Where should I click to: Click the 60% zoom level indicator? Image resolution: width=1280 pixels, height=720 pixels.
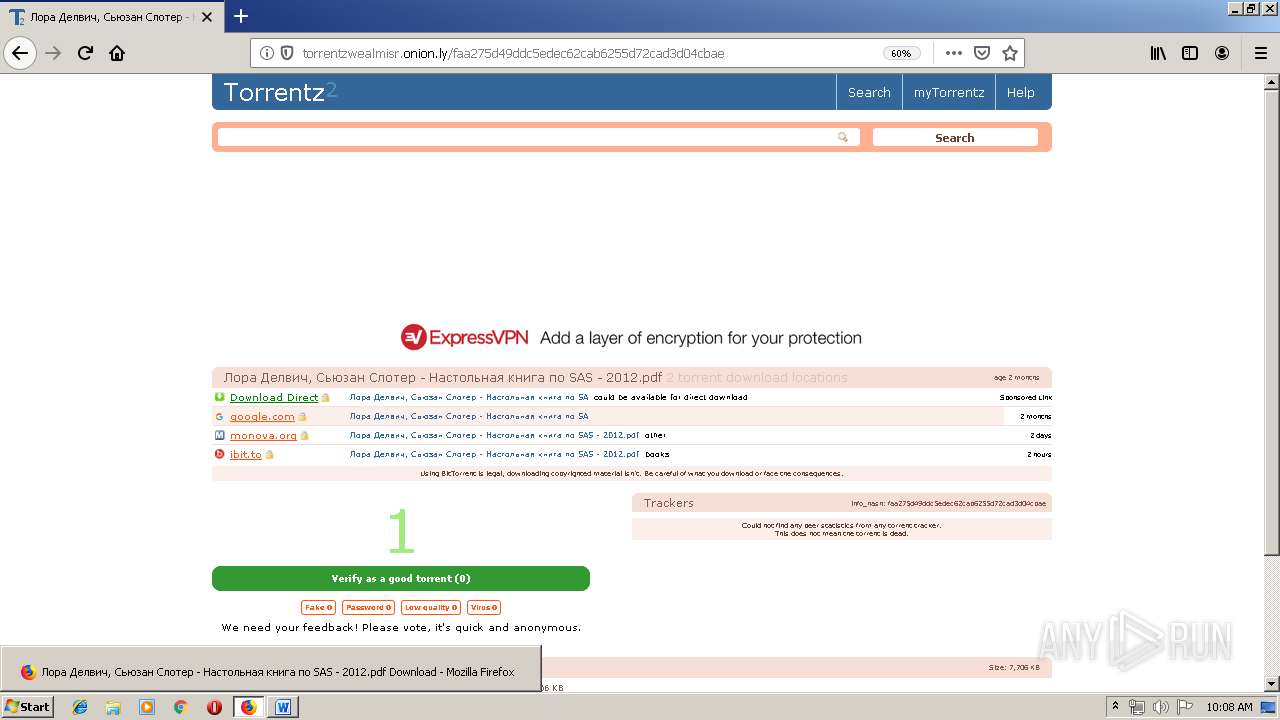click(x=901, y=53)
